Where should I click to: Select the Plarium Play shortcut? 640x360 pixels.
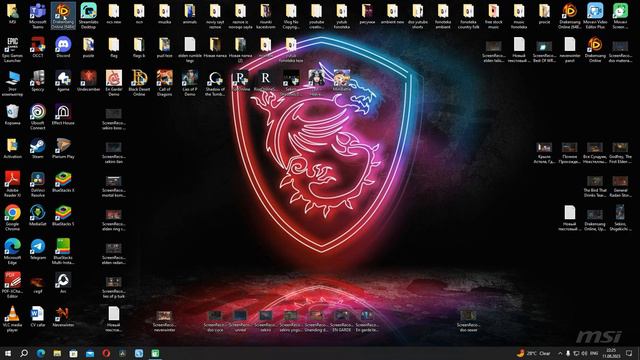pos(63,148)
